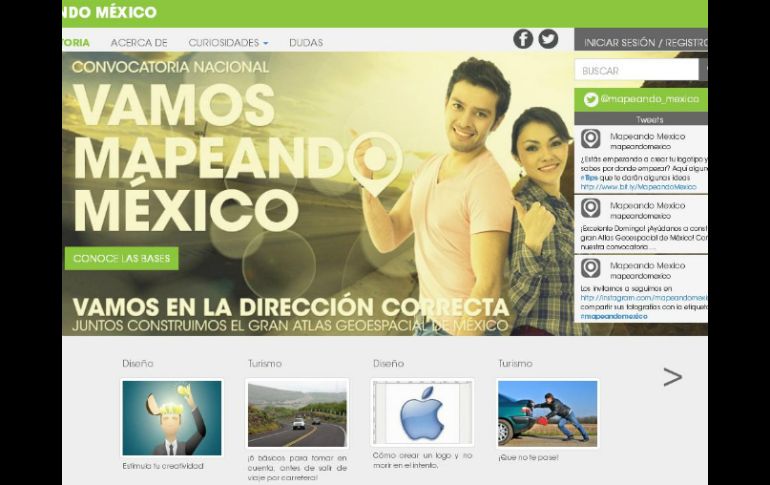
Task: Go to the Dudas page
Action: 306,43
